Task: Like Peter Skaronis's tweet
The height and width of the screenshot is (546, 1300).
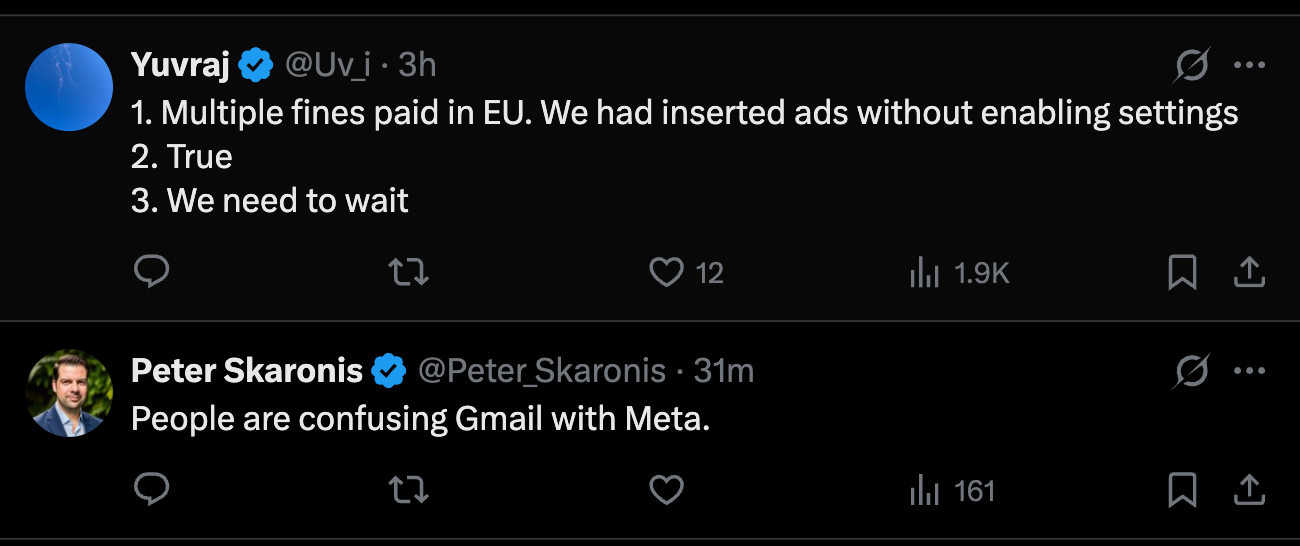Action: pyautogui.click(x=667, y=490)
